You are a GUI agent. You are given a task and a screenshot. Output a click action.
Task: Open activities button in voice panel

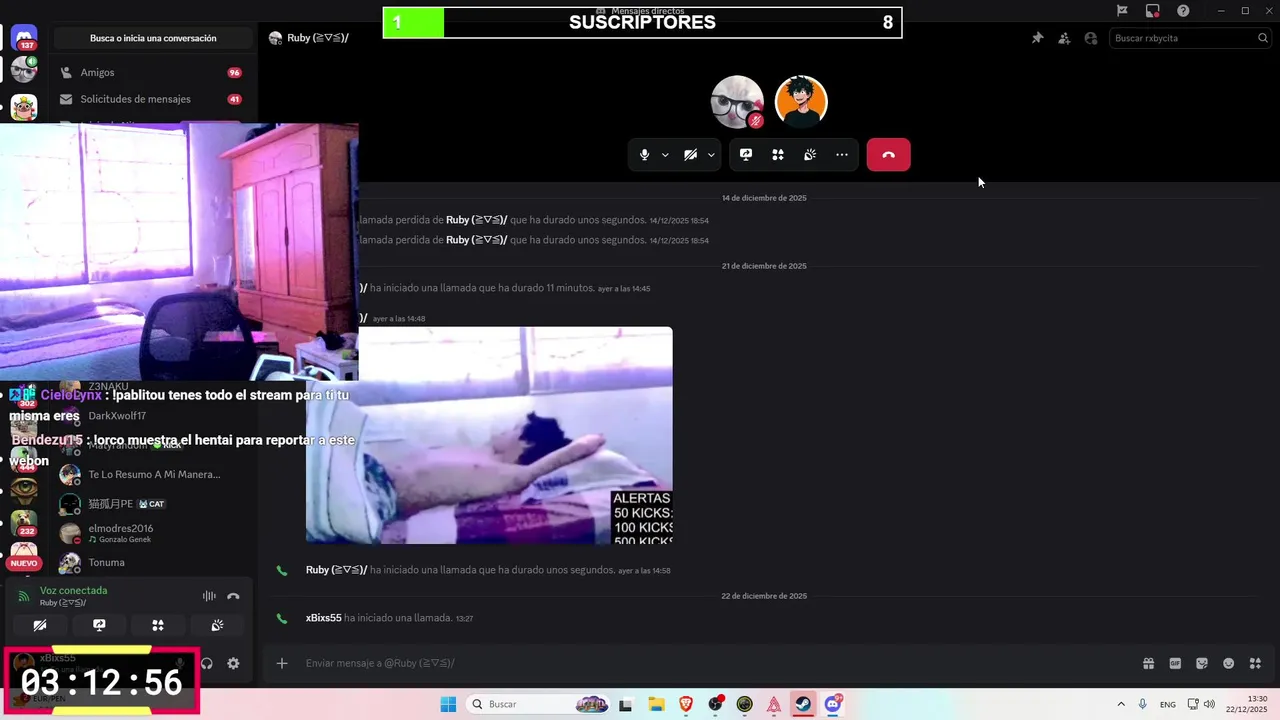(158, 625)
